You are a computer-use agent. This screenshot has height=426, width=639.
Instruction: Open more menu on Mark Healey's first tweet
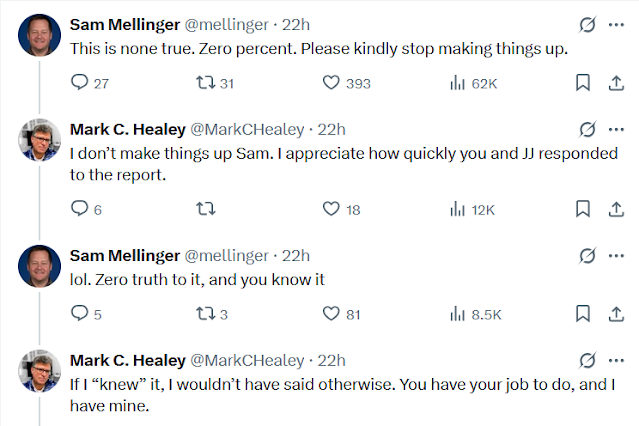(615, 129)
